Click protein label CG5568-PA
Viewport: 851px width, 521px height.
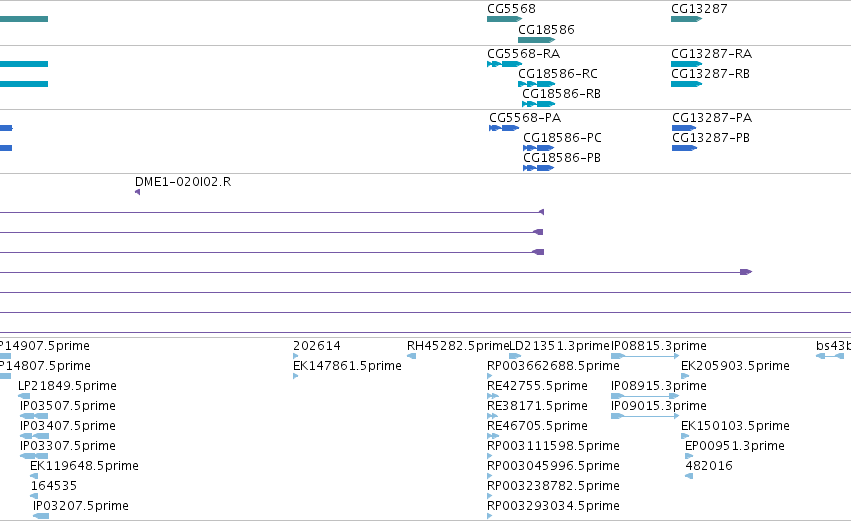(525, 118)
